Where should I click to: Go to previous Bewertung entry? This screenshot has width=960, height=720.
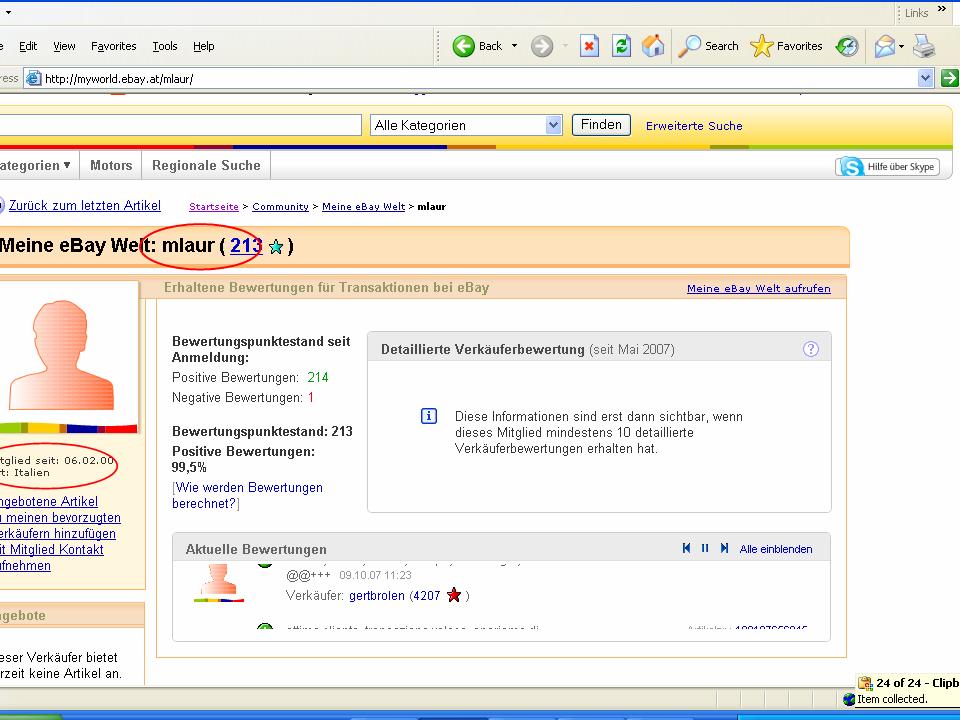click(687, 548)
